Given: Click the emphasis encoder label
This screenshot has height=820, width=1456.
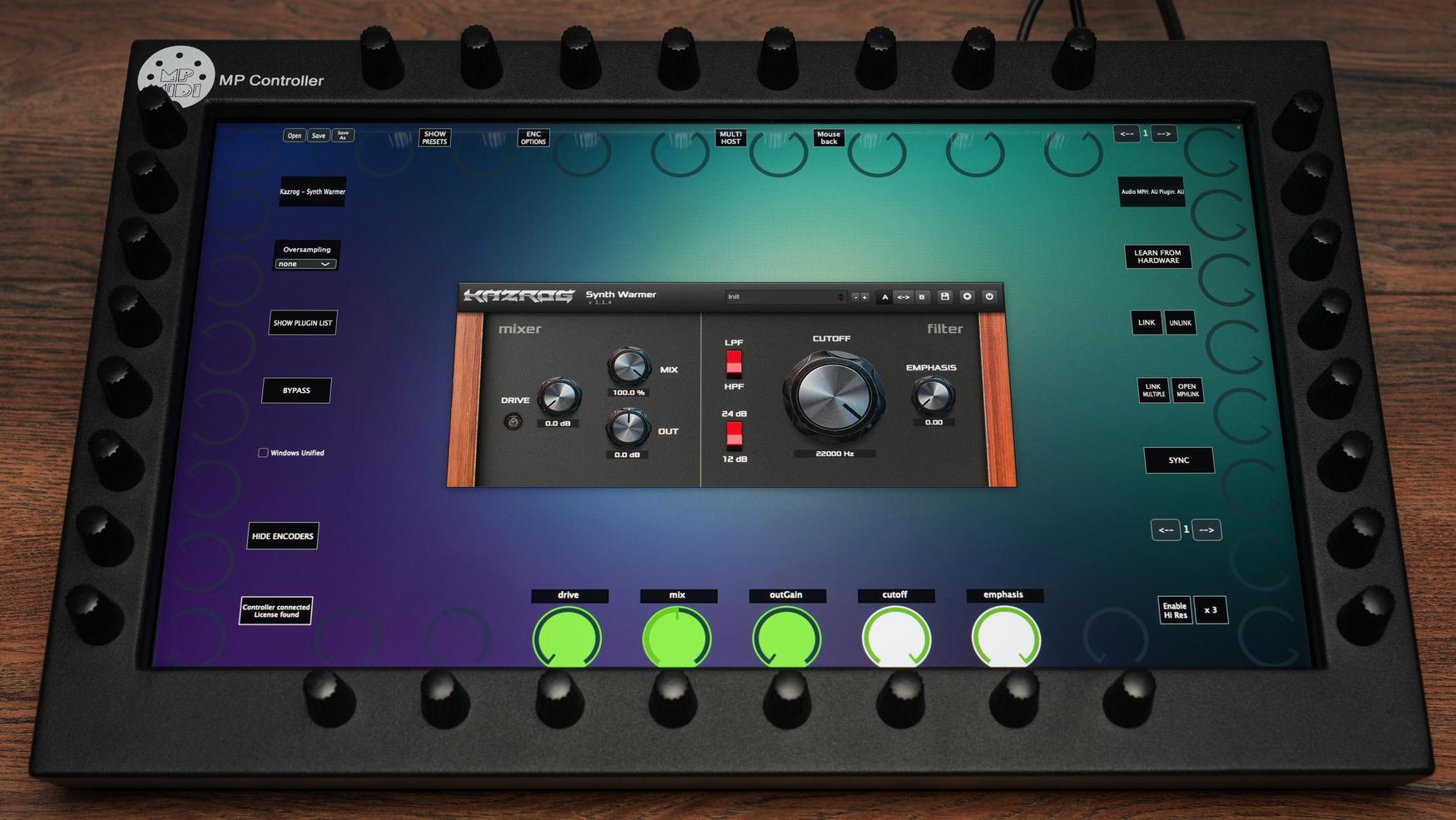Looking at the screenshot, I should pos(1004,595).
